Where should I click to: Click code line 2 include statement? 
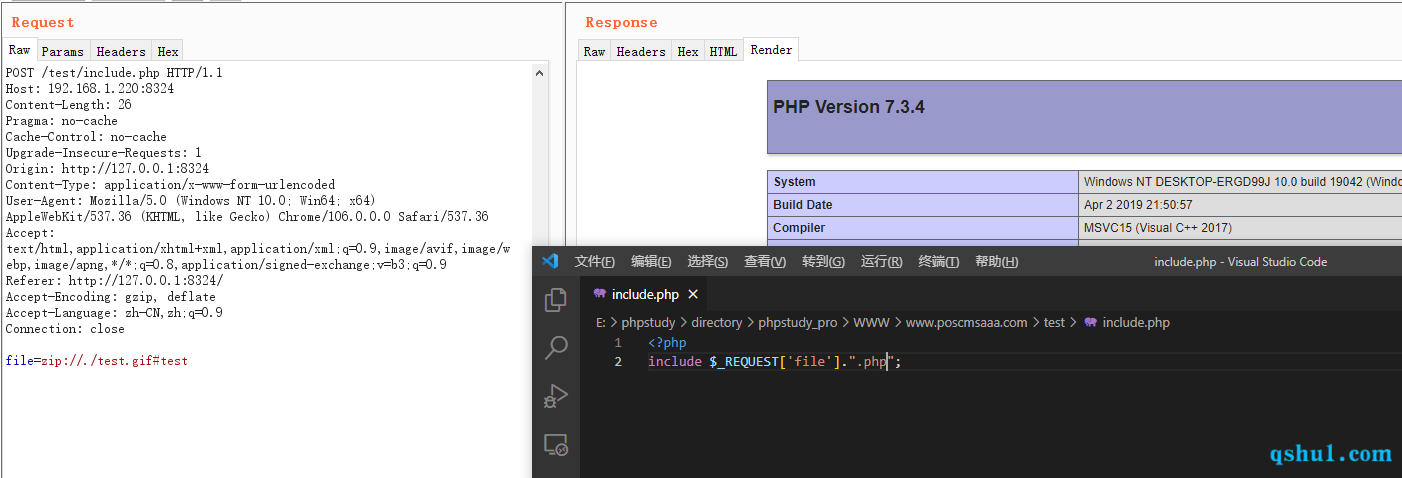(x=775, y=362)
